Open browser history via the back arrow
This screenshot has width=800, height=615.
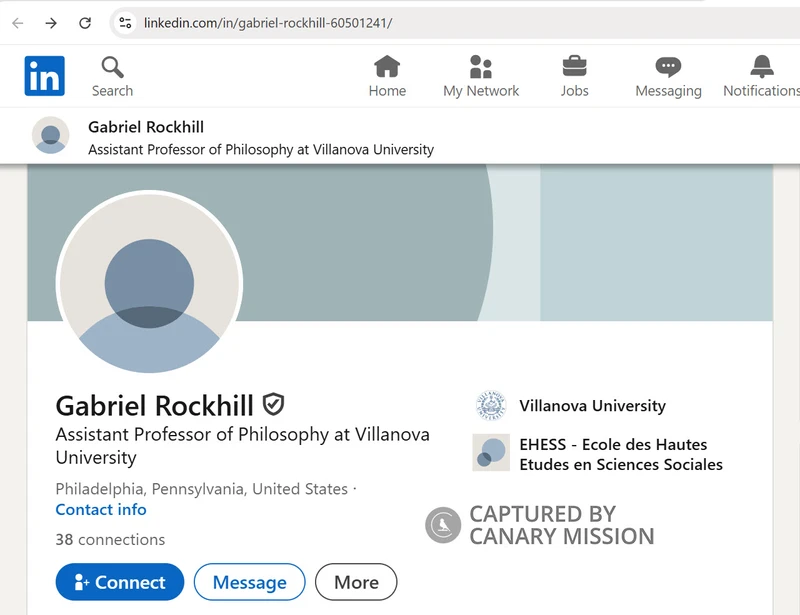20,21
